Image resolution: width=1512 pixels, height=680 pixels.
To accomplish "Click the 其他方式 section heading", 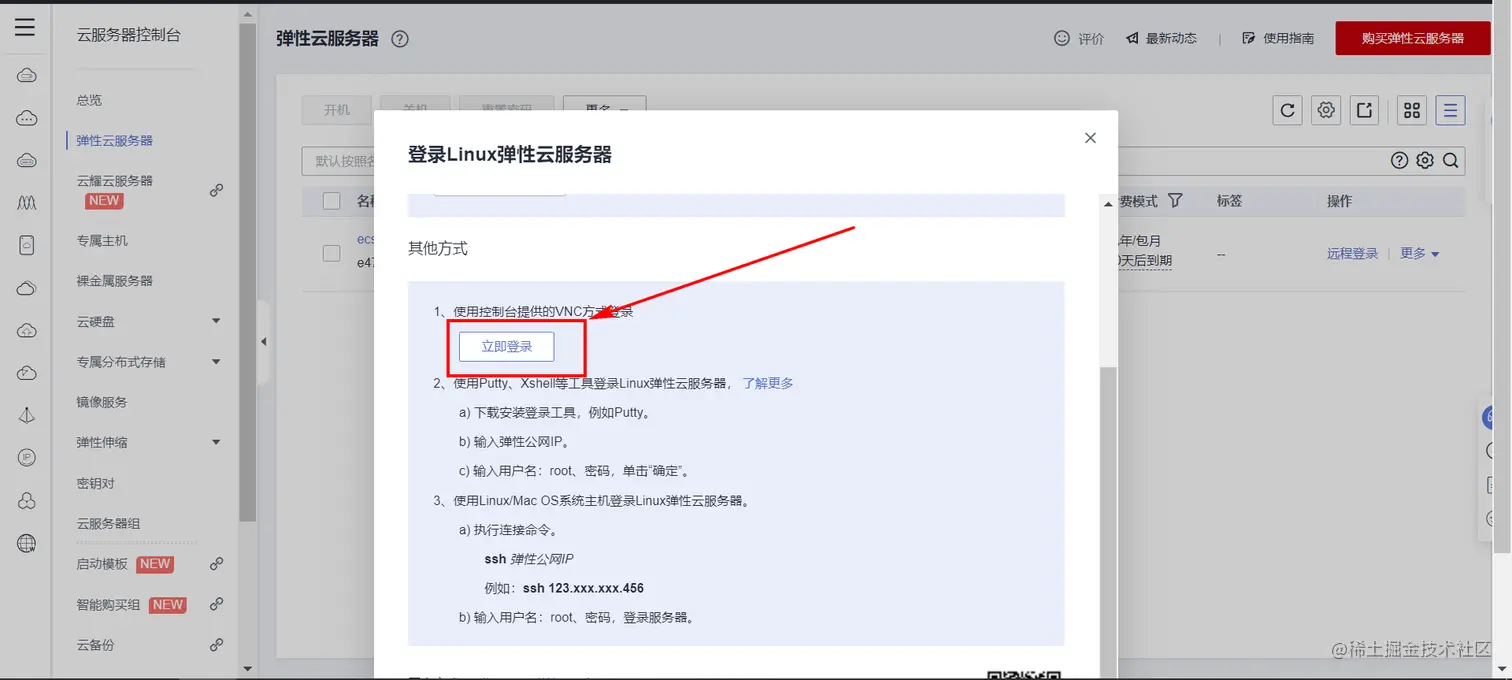I will (x=438, y=248).
